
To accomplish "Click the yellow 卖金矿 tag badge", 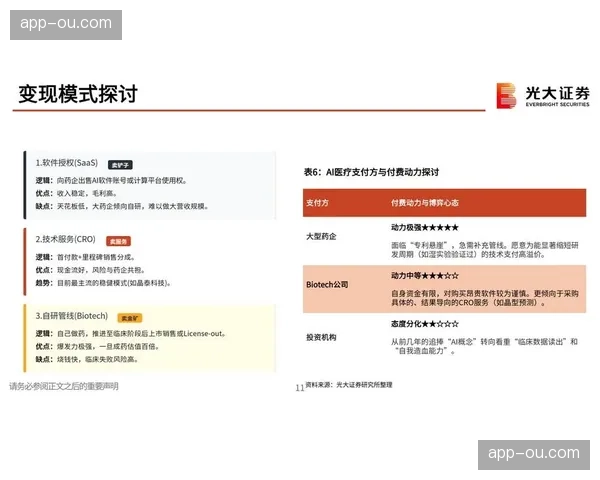I will 130,318.
